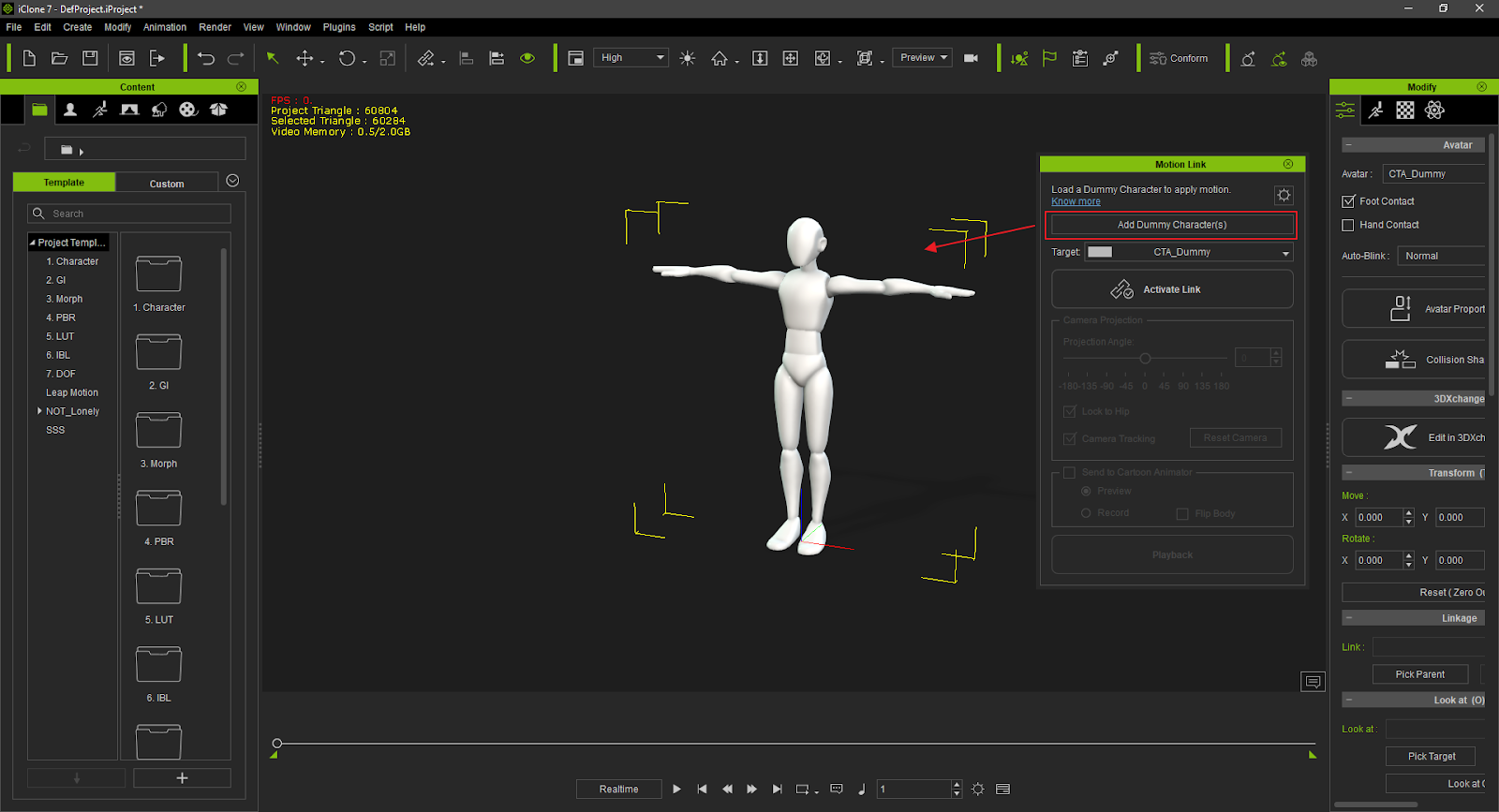Open the File menu

pyautogui.click(x=14, y=27)
